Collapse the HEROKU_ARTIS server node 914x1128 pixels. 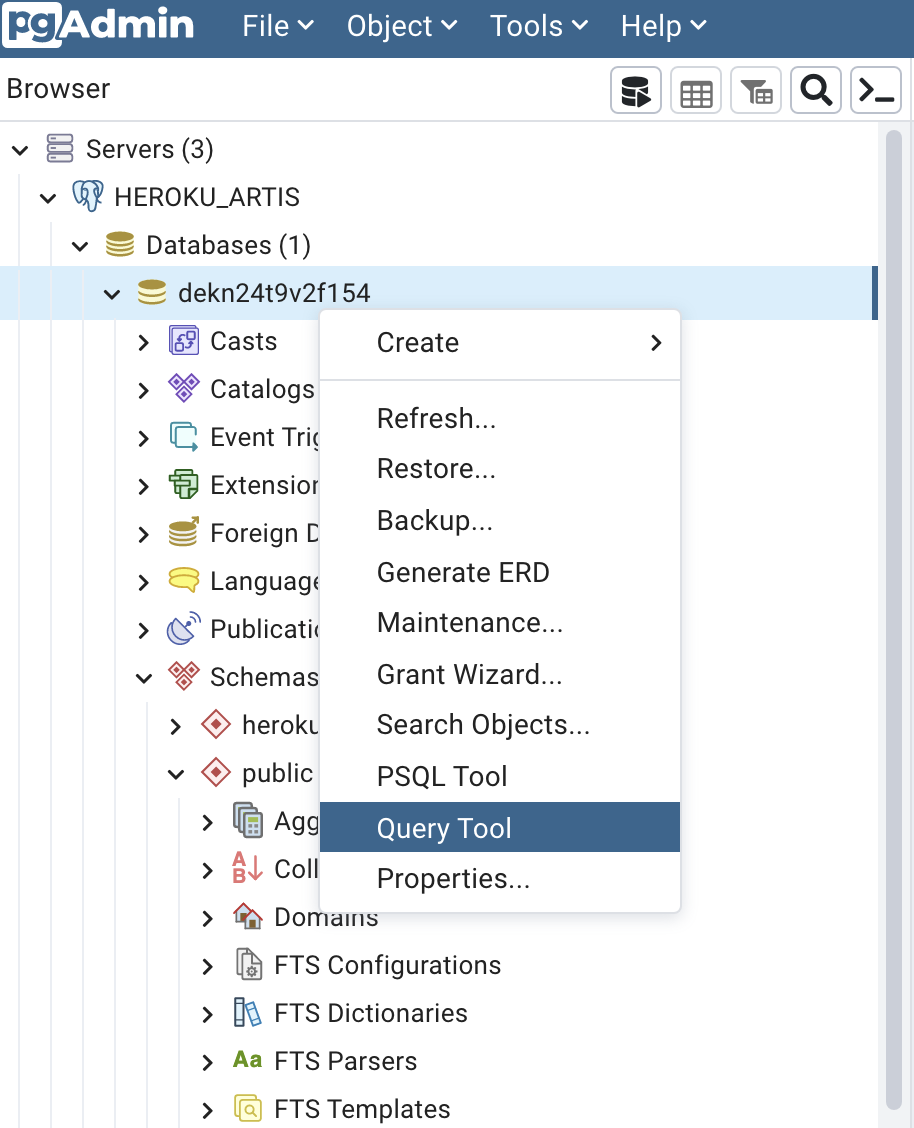(x=48, y=198)
